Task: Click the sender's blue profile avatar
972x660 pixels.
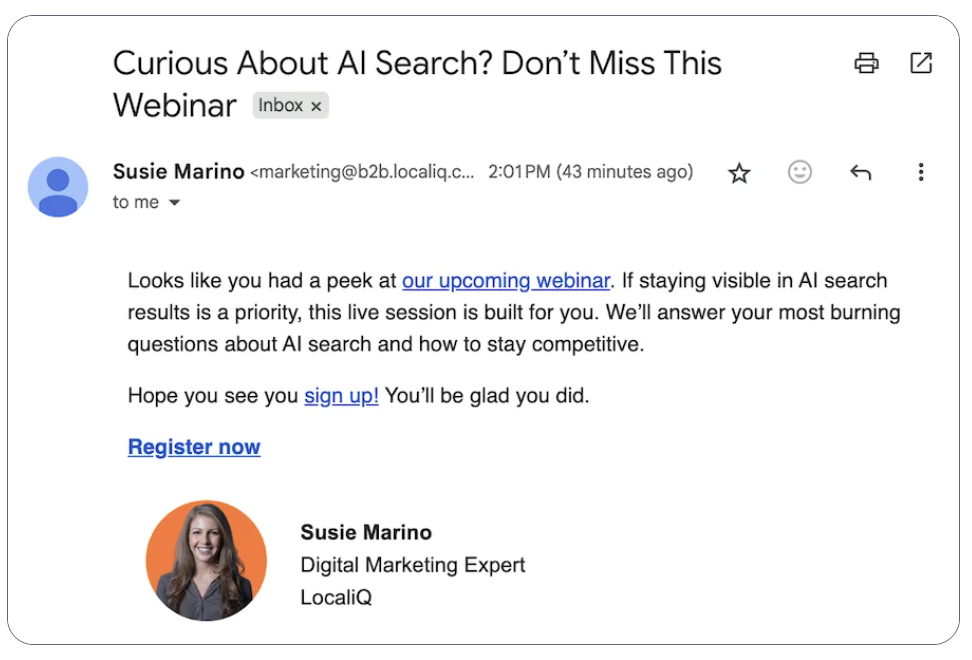Action: [x=58, y=187]
